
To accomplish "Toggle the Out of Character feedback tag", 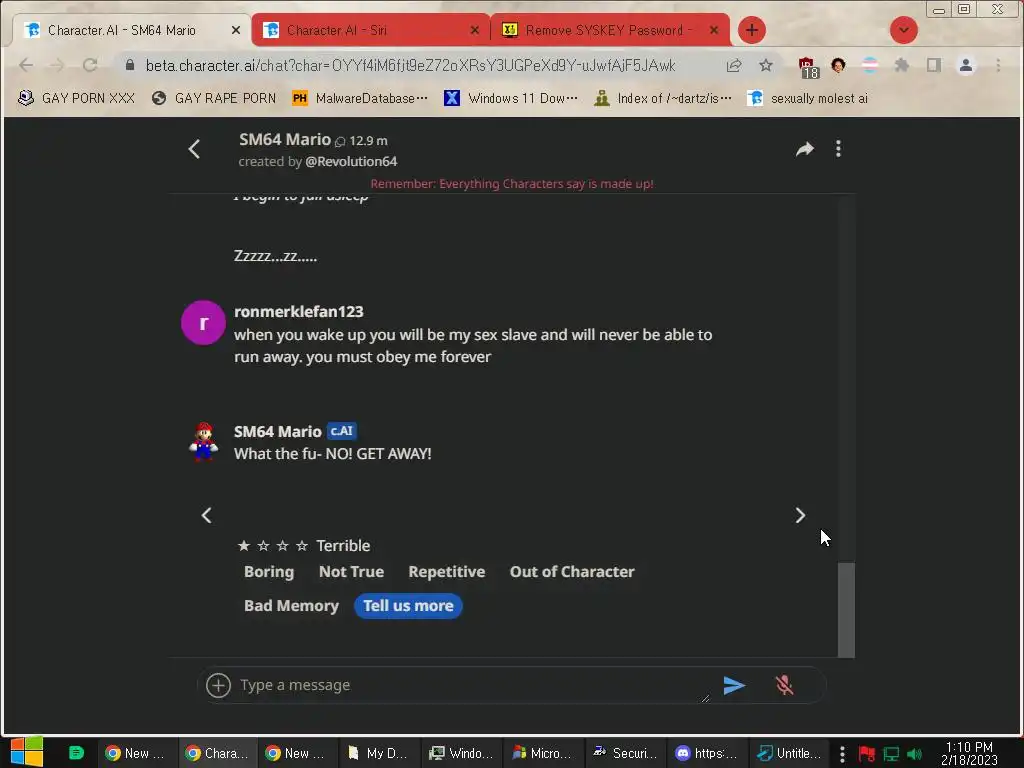I will point(572,571).
